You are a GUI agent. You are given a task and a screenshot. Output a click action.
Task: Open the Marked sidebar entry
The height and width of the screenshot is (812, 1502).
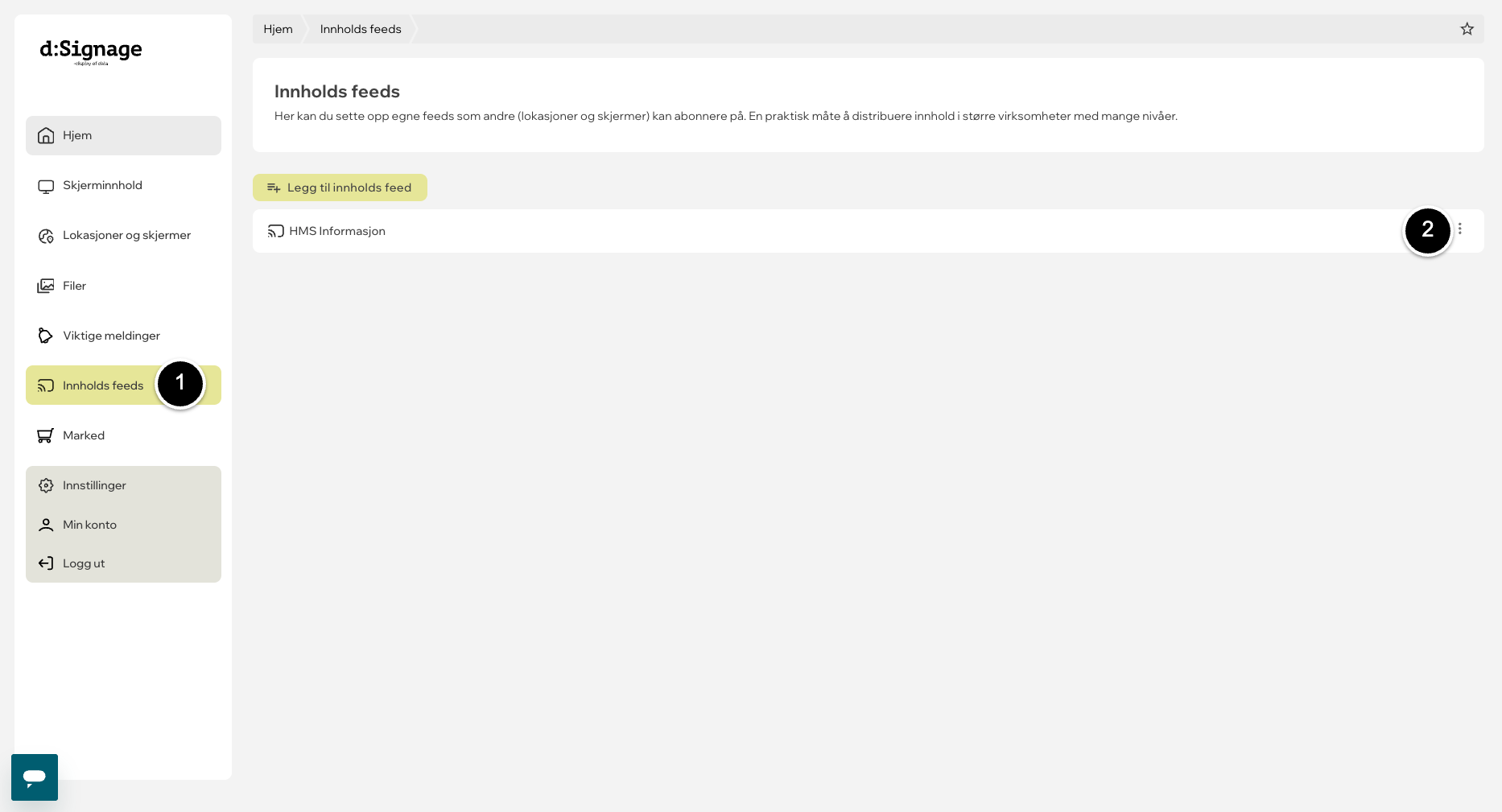pyautogui.click(x=123, y=435)
